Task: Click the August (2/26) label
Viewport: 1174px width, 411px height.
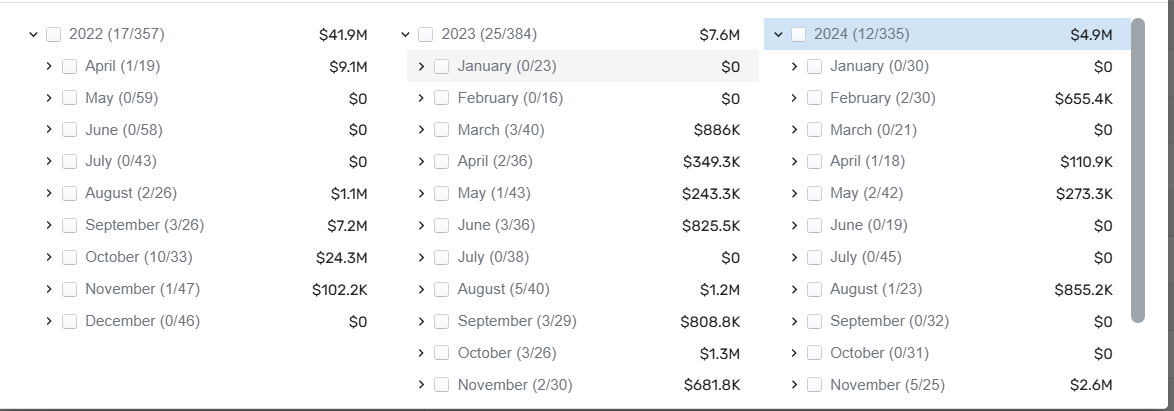Action: [x=131, y=193]
